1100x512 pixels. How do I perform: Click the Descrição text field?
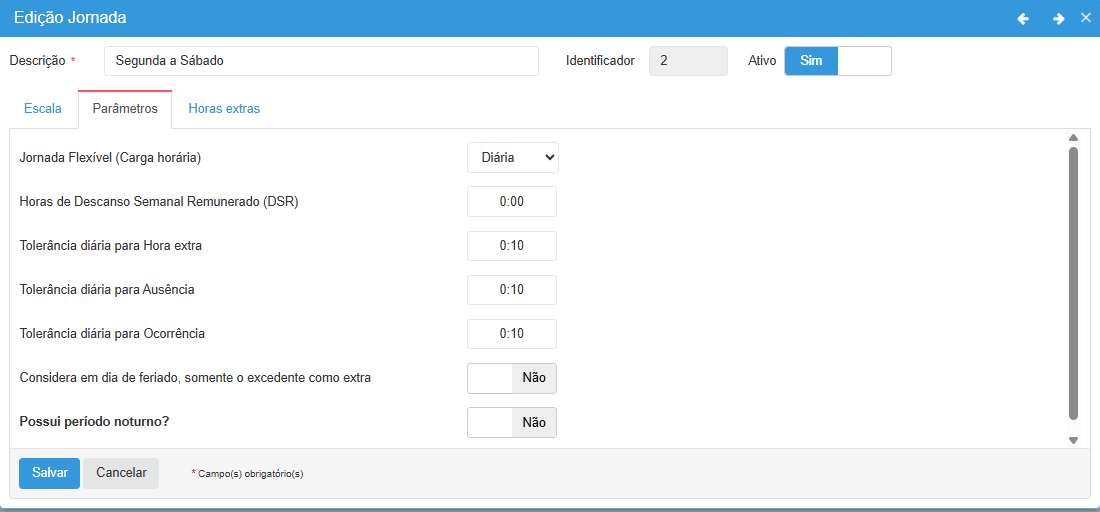click(320, 61)
